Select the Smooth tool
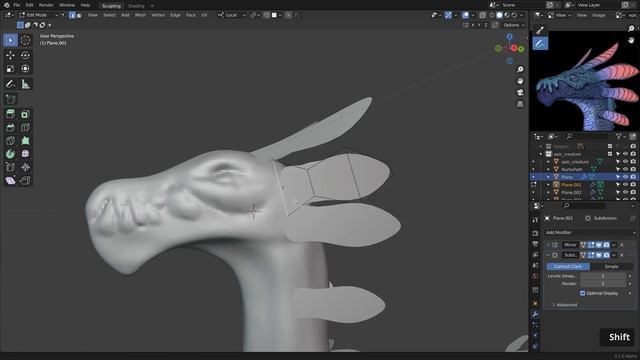Viewport: 640px width, 360px height. pos(25,154)
